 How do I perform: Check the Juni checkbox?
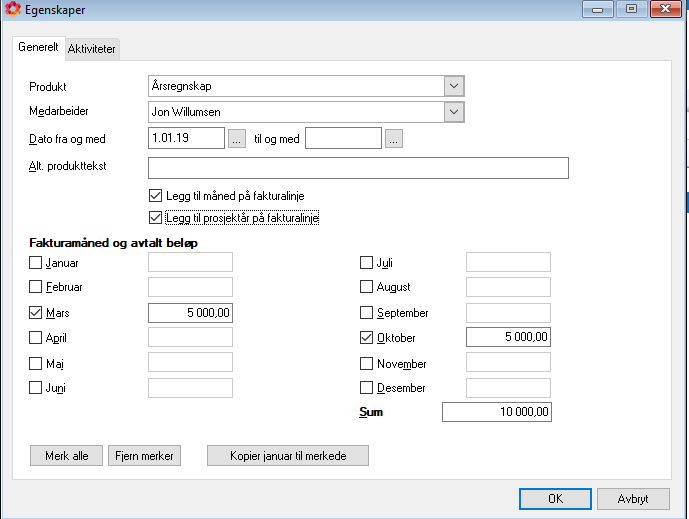[x=35, y=388]
